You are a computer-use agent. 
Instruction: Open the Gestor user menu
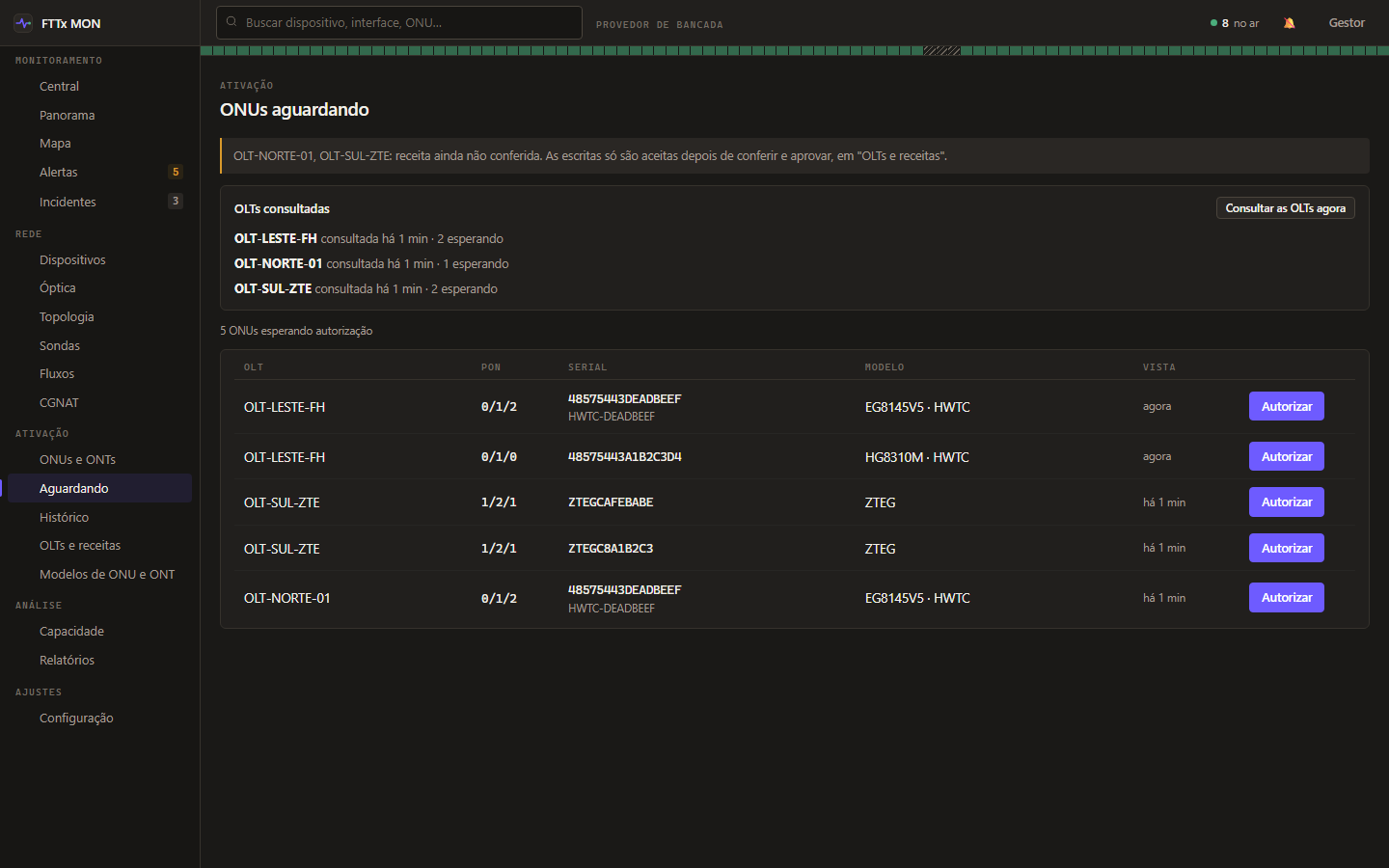(1347, 23)
